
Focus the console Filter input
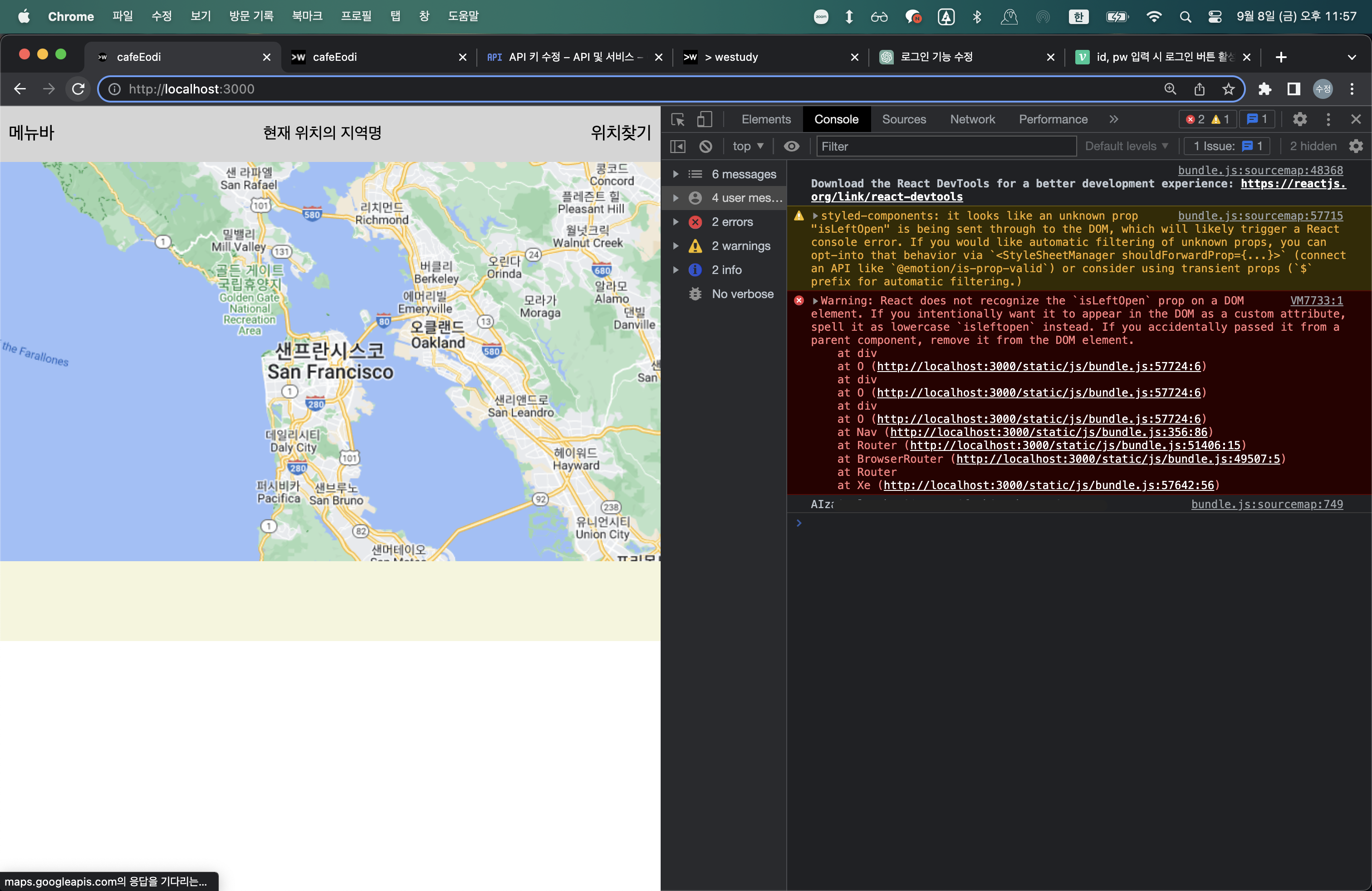click(946, 147)
